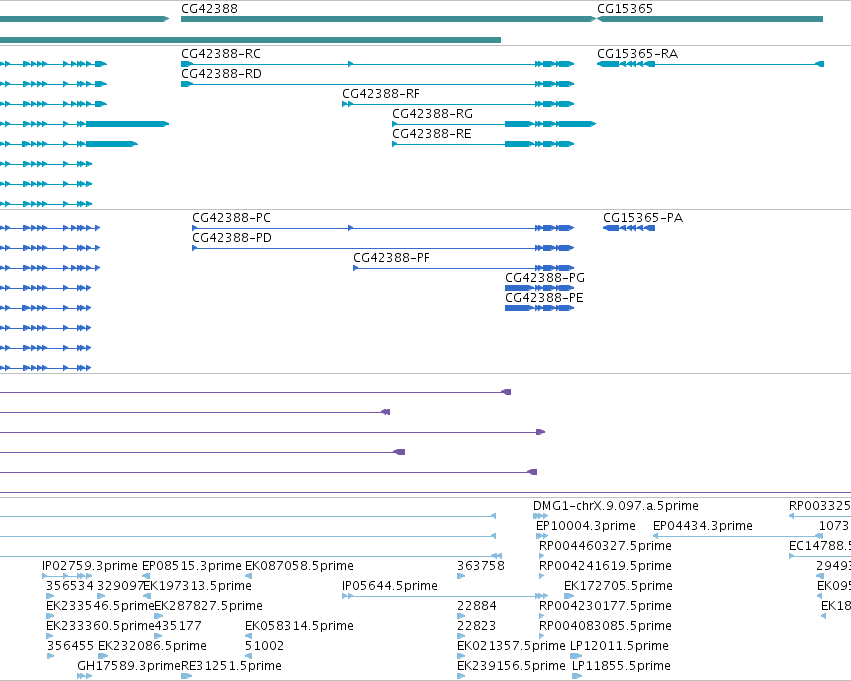The image size is (851, 681).
Task: Click the CG42388-RG transcript label
Action: (x=433, y=114)
